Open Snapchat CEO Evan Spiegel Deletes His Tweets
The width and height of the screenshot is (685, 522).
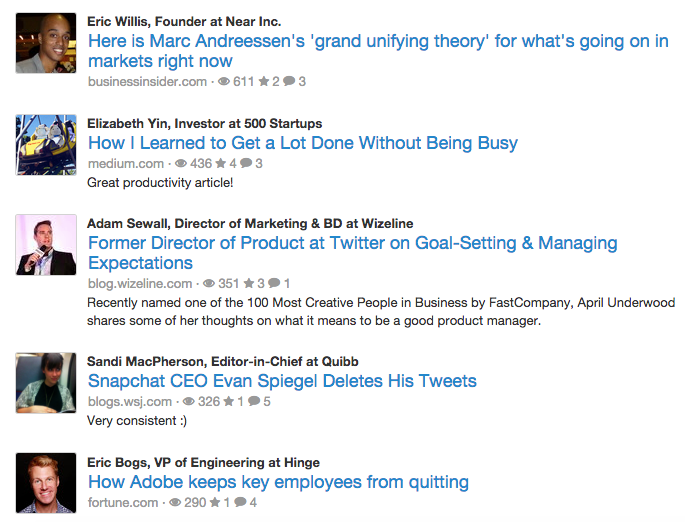(282, 381)
